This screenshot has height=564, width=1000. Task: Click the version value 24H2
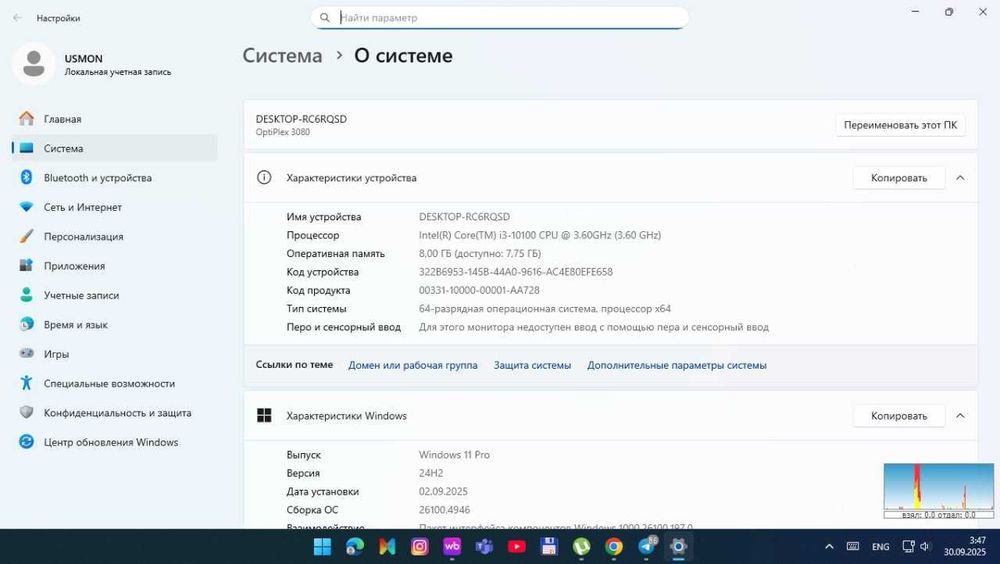point(430,473)
